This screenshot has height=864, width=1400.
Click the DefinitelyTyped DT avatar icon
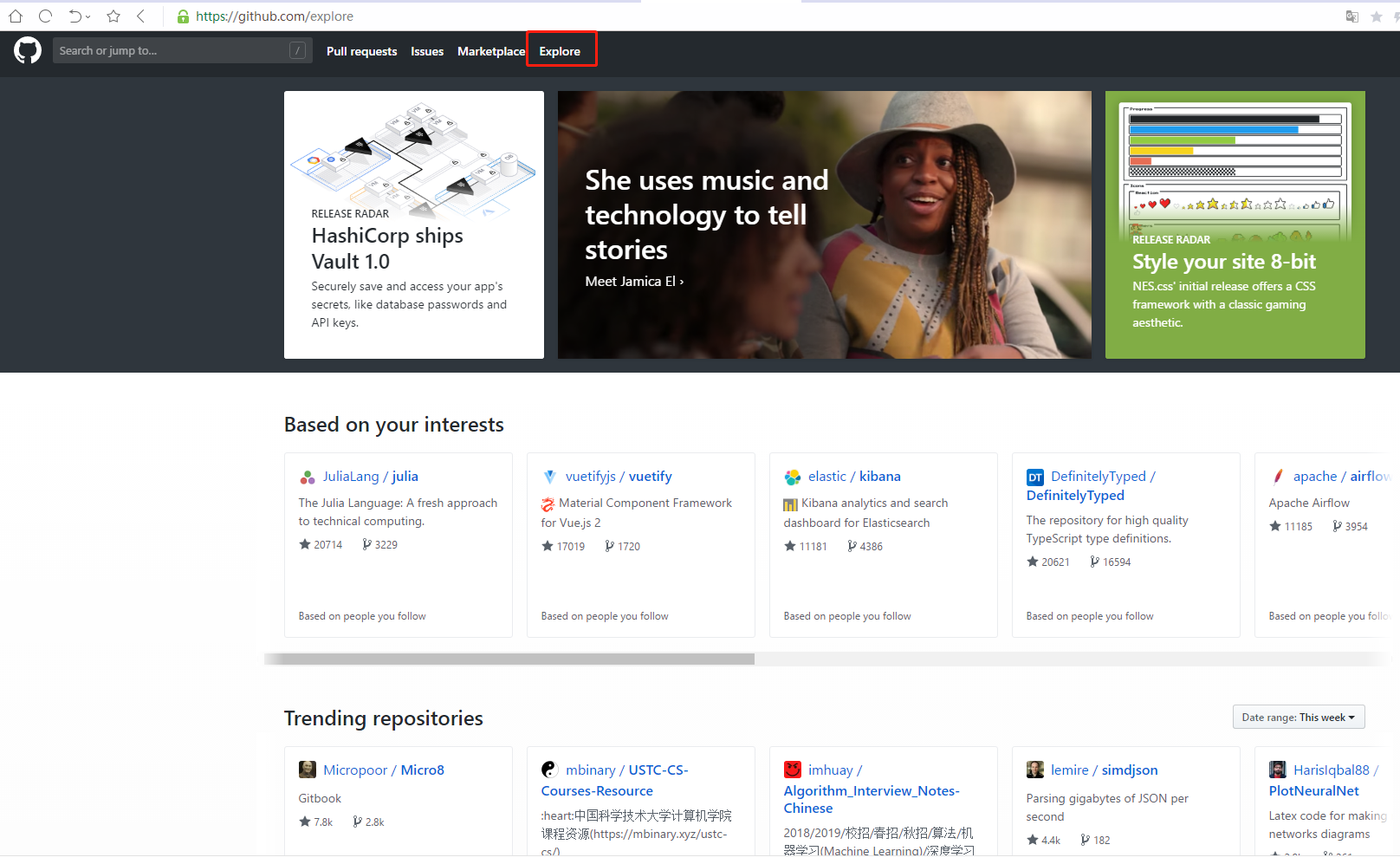1035,477
